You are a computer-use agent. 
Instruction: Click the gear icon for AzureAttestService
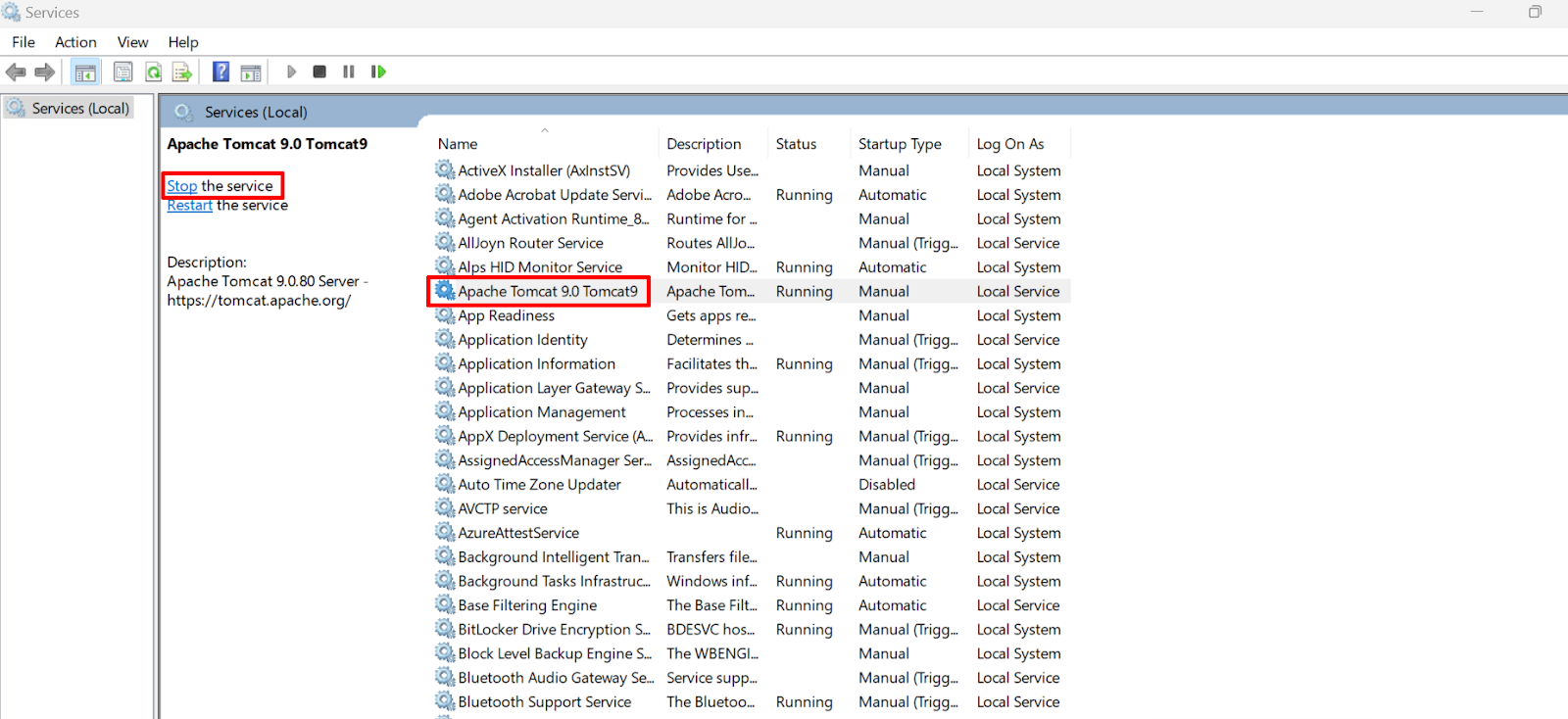(x=445, y=532)
